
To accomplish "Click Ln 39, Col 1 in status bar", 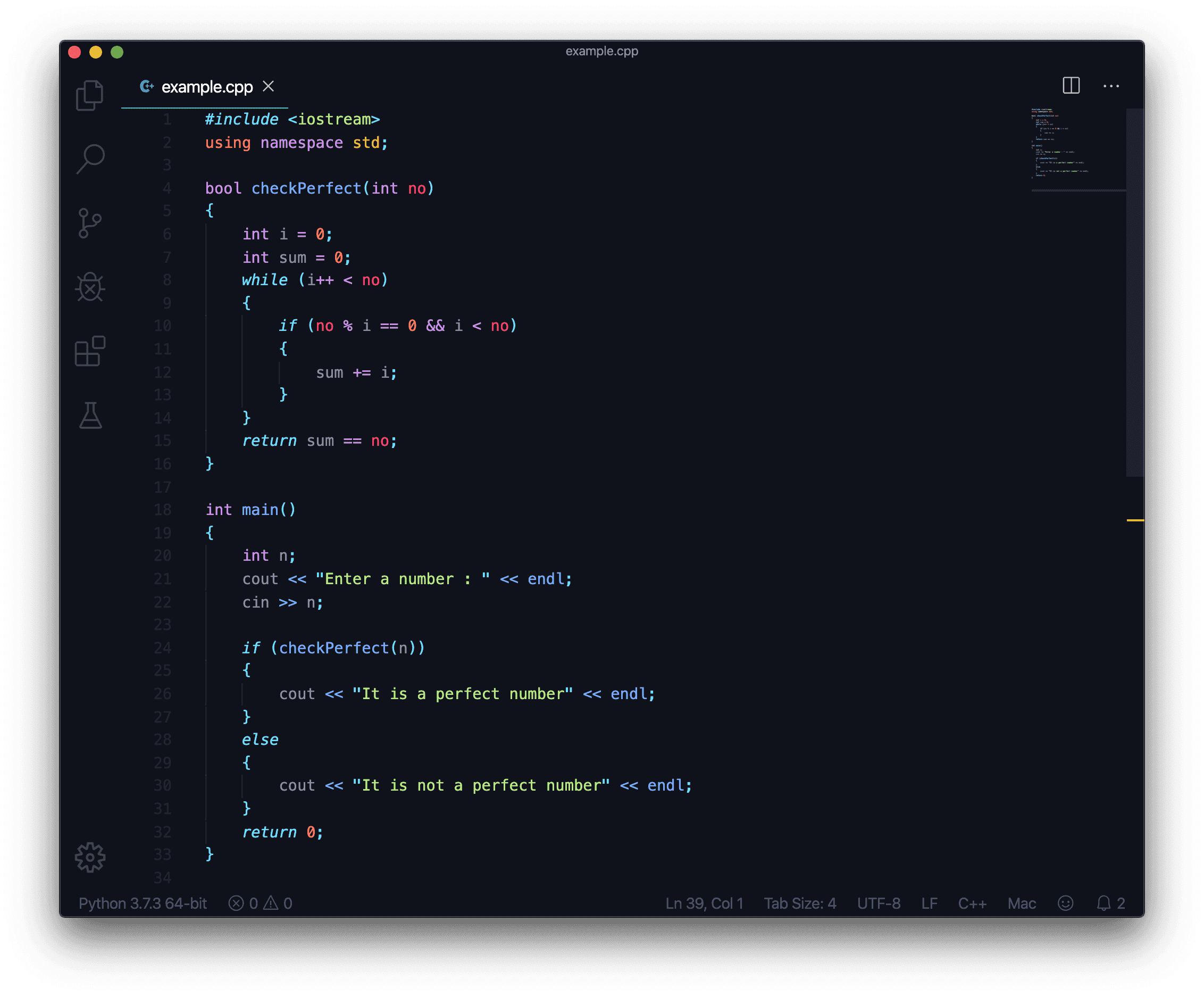I will click(704, 903).
